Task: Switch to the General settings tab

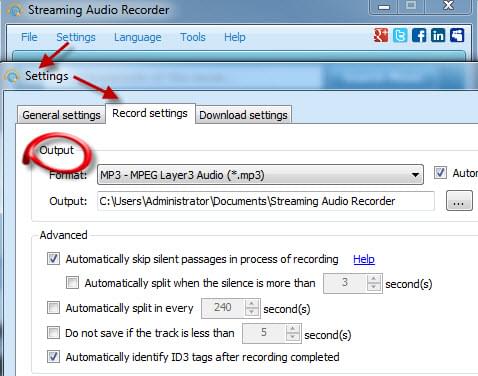Action: (61, 115)
